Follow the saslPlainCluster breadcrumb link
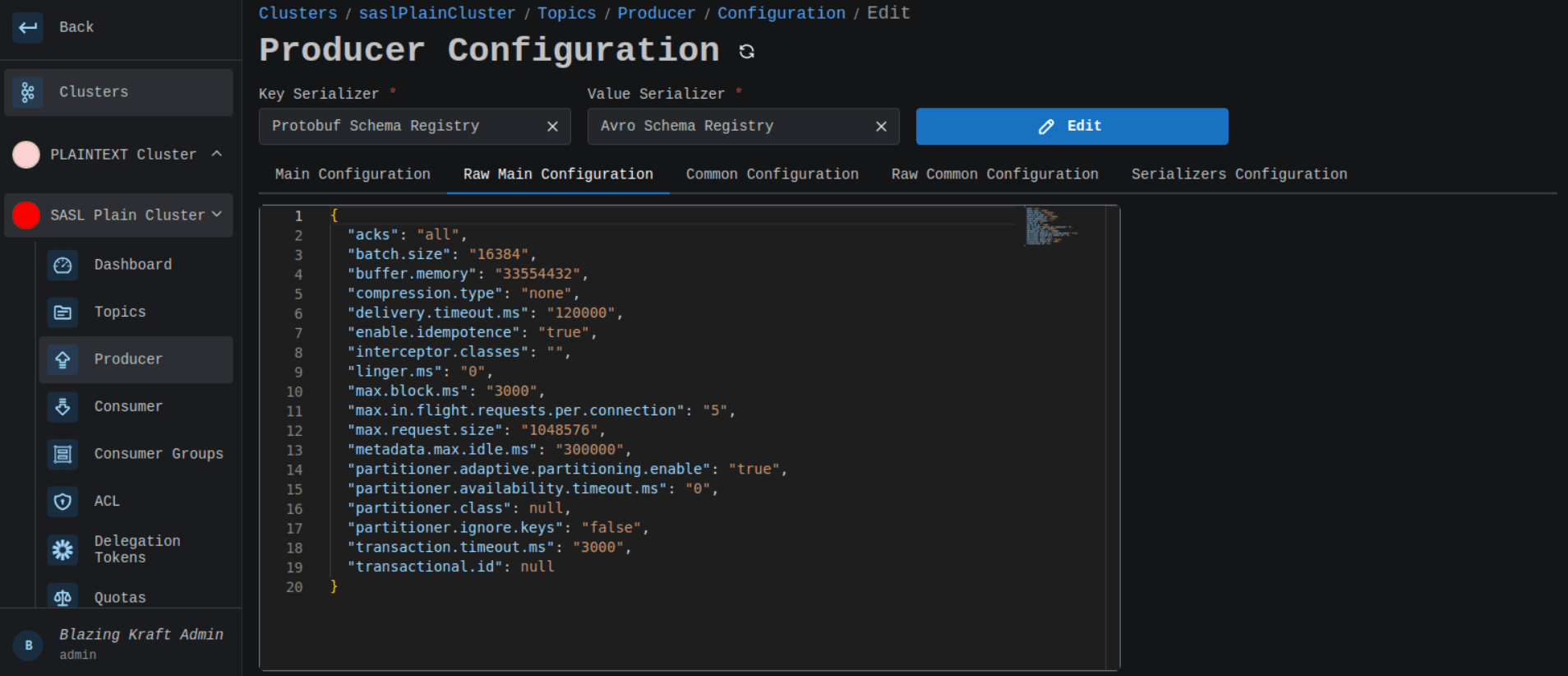 [x=436, y=13]
